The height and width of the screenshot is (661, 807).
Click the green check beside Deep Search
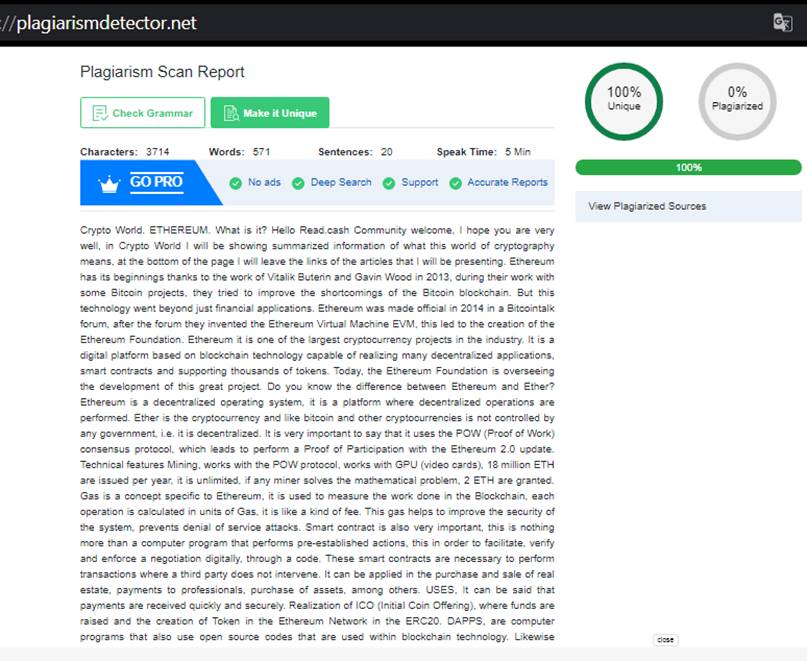click(x=298, y=183)
